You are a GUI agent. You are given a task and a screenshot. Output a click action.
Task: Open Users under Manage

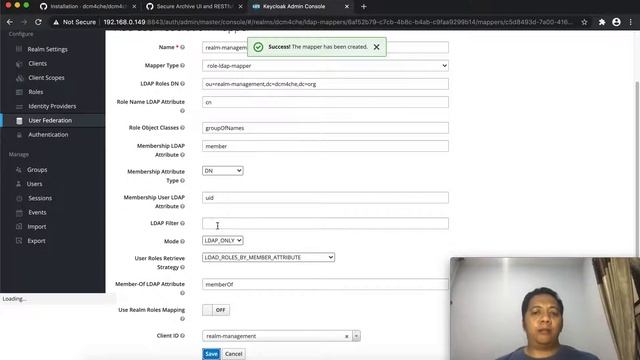tap(34, 184)
